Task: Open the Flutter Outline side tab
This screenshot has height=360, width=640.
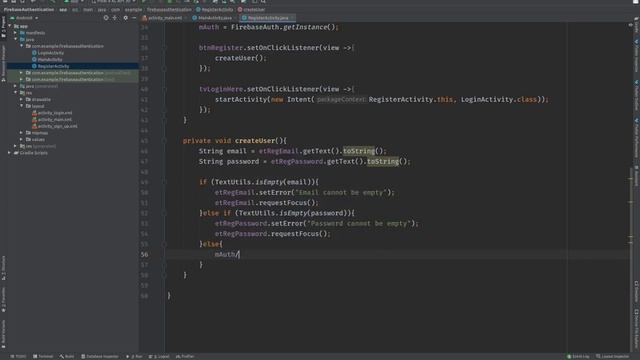Action: (636, 96)
